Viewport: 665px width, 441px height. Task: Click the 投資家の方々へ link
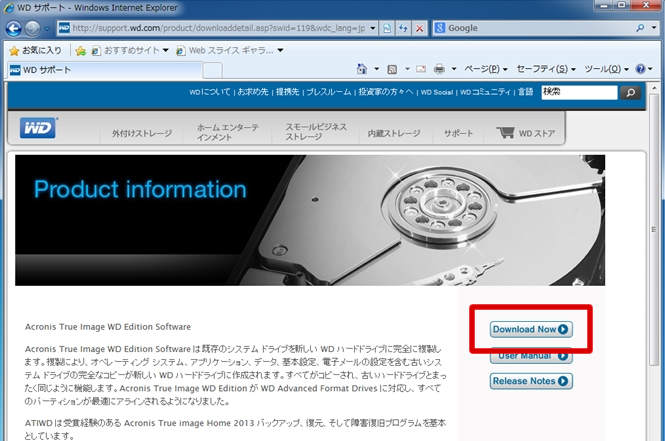[x=386, y=92]
